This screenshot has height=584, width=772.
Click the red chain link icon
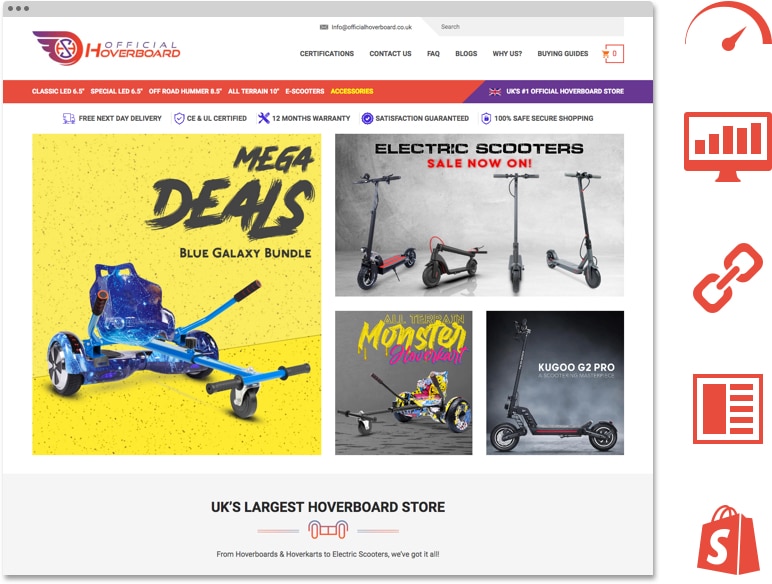728,278
